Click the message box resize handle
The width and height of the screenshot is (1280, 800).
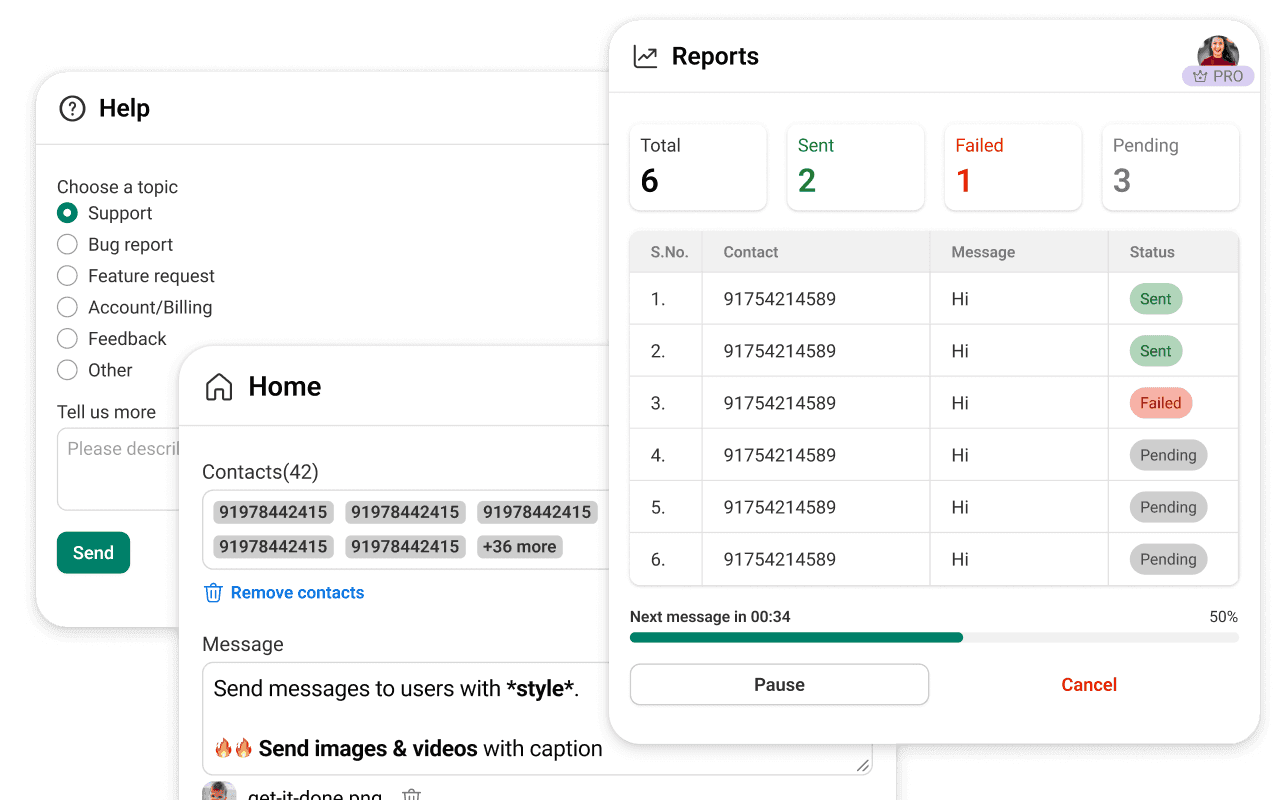click(x=862, y=766)
